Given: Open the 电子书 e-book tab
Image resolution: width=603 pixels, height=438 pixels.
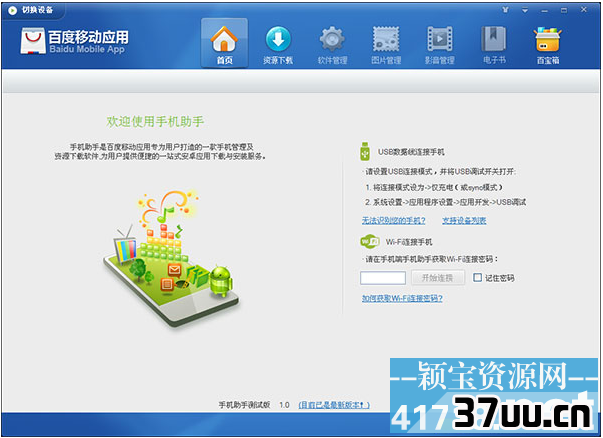Looking at the screenshot, I should 494,45.
